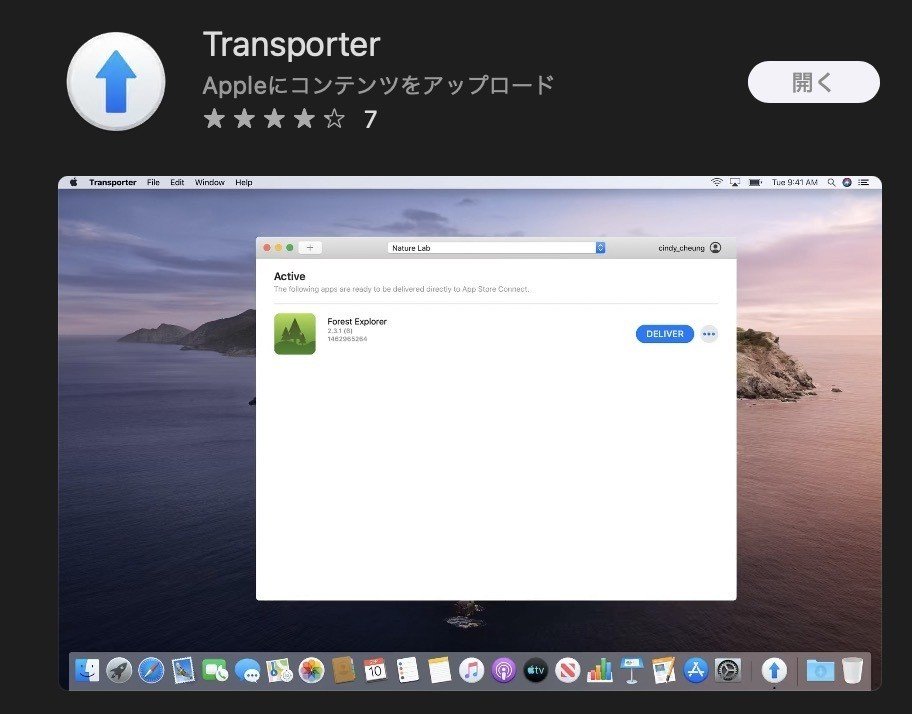Open the Transporter menu in menu bar
Screen dimensions: 912x714
click(x=113, y=182)
